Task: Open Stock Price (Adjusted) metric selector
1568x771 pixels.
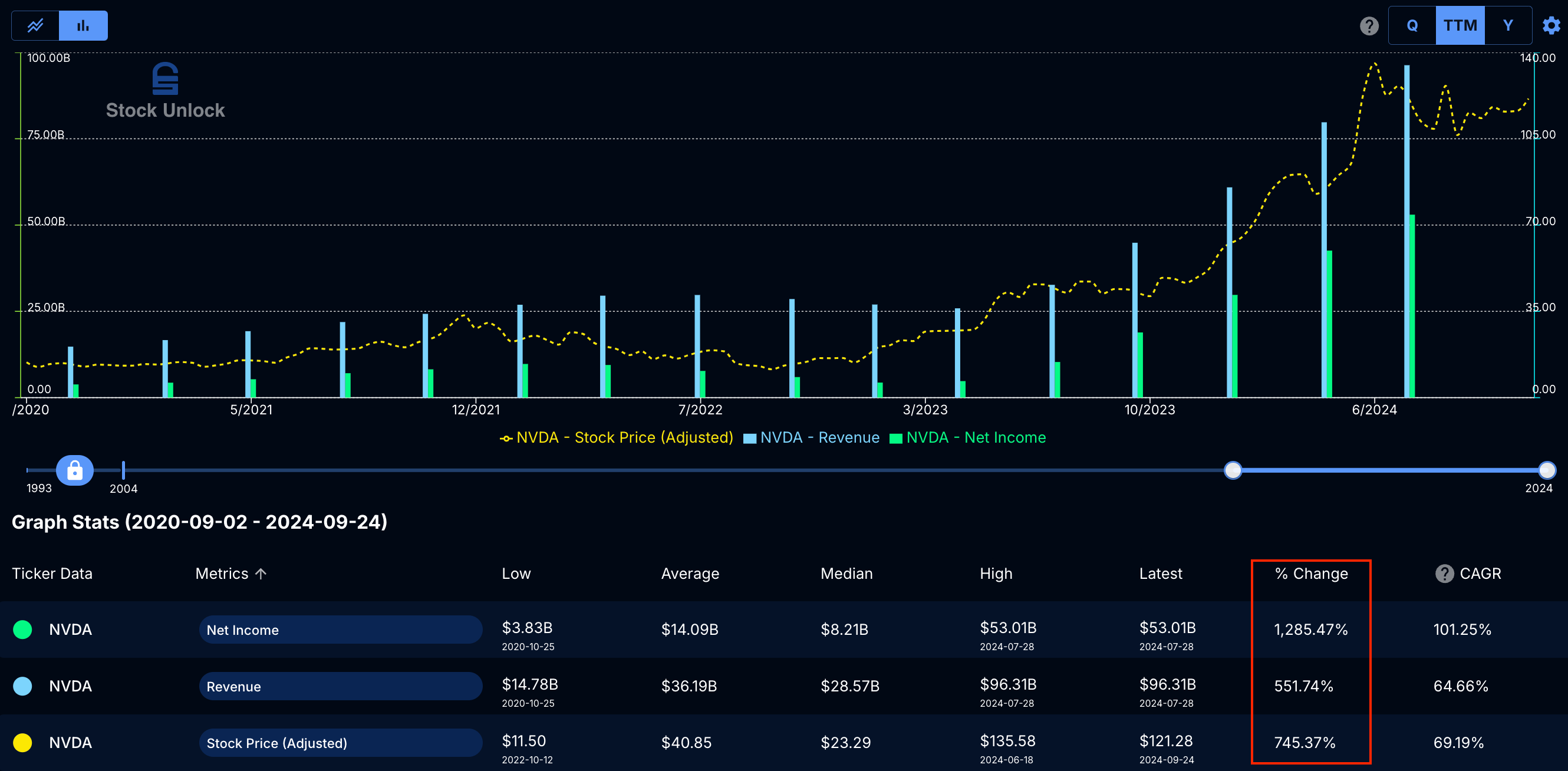Action: pos(340,743)
